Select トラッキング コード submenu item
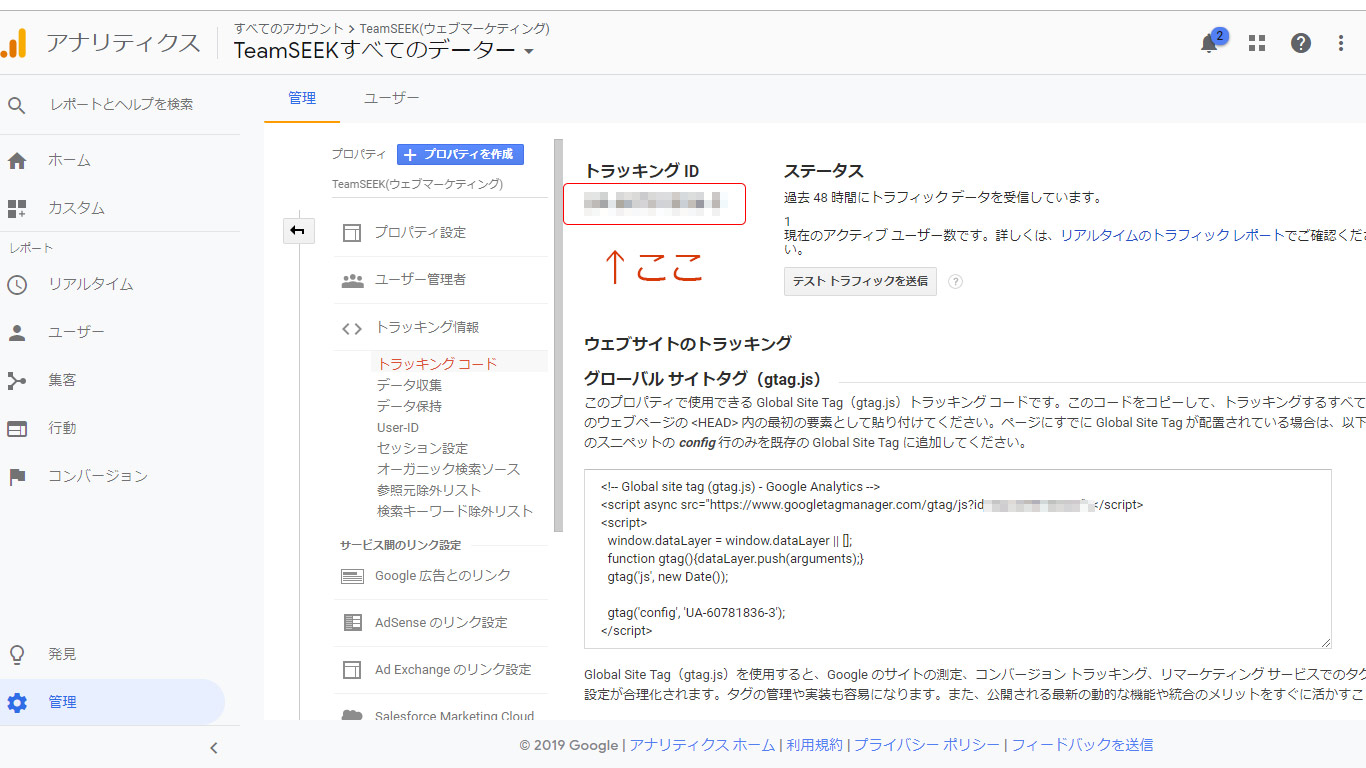Screen dimensions: 1366x768 point(437,364)
